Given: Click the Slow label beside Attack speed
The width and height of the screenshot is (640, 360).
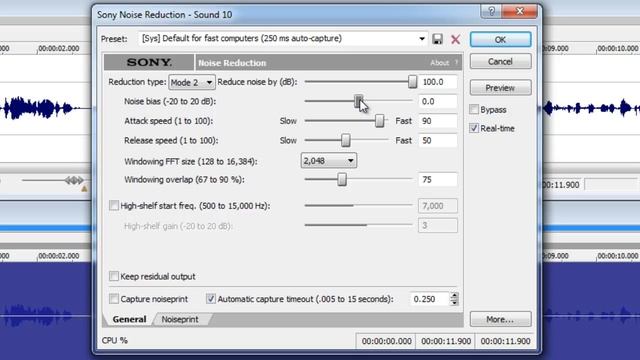Looking at the screenshot, I should click(288, 121).
